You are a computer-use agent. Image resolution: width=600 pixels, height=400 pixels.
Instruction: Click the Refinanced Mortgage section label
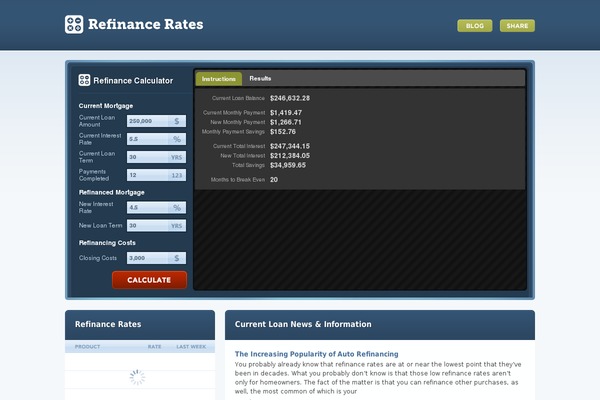click(111, 192)
